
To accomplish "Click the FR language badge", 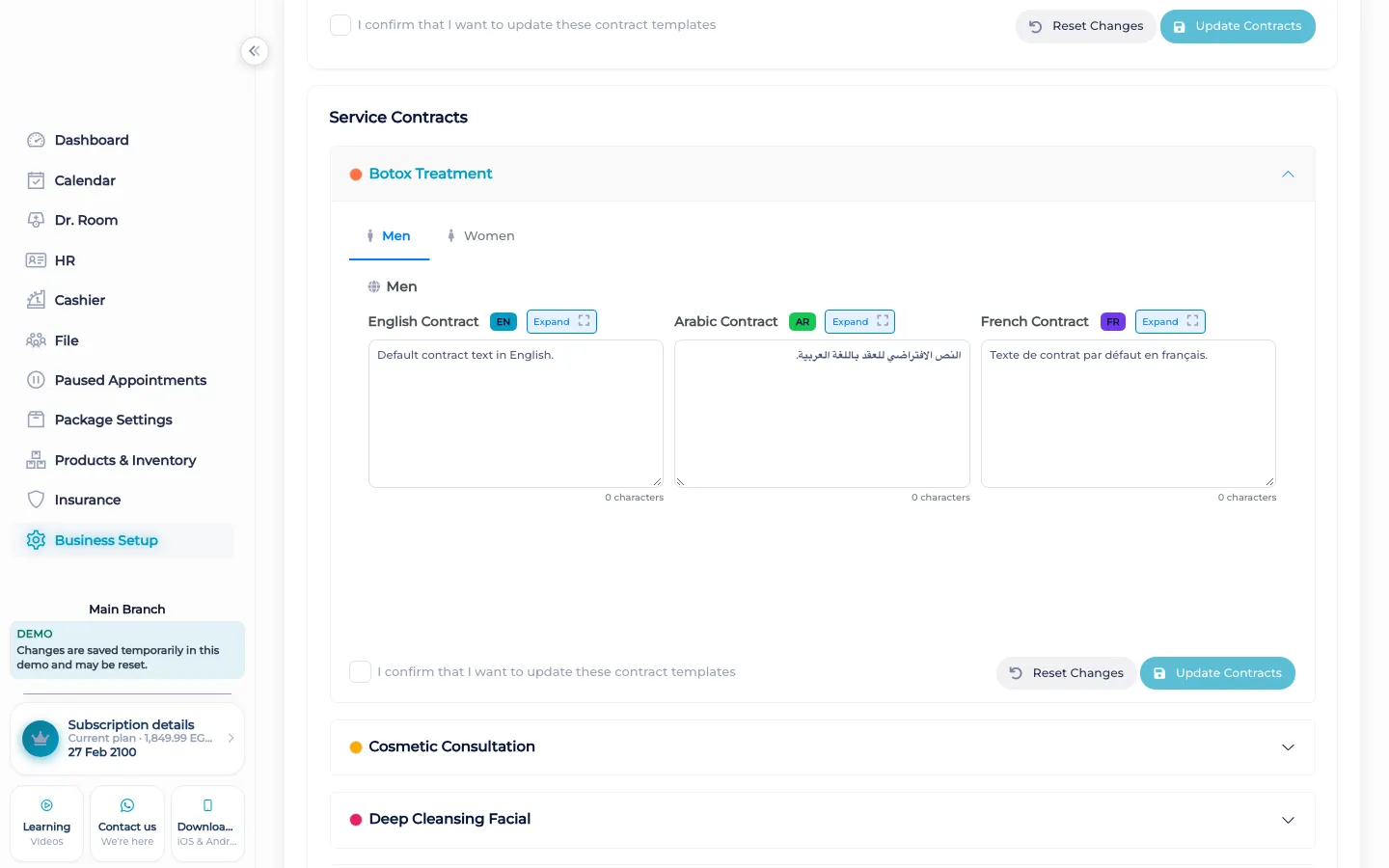I will pyautogui.click(x=1113, y=322).
